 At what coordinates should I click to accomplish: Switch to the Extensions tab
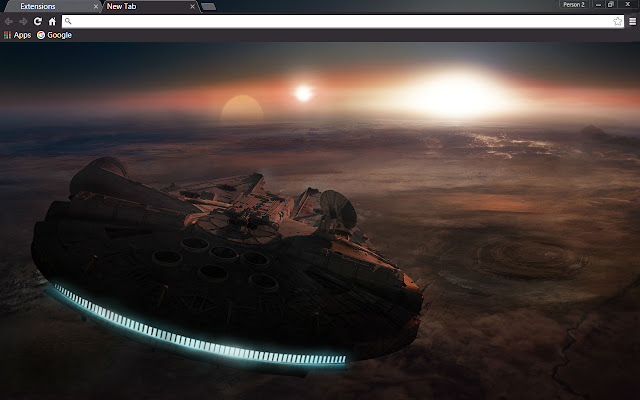52,7
